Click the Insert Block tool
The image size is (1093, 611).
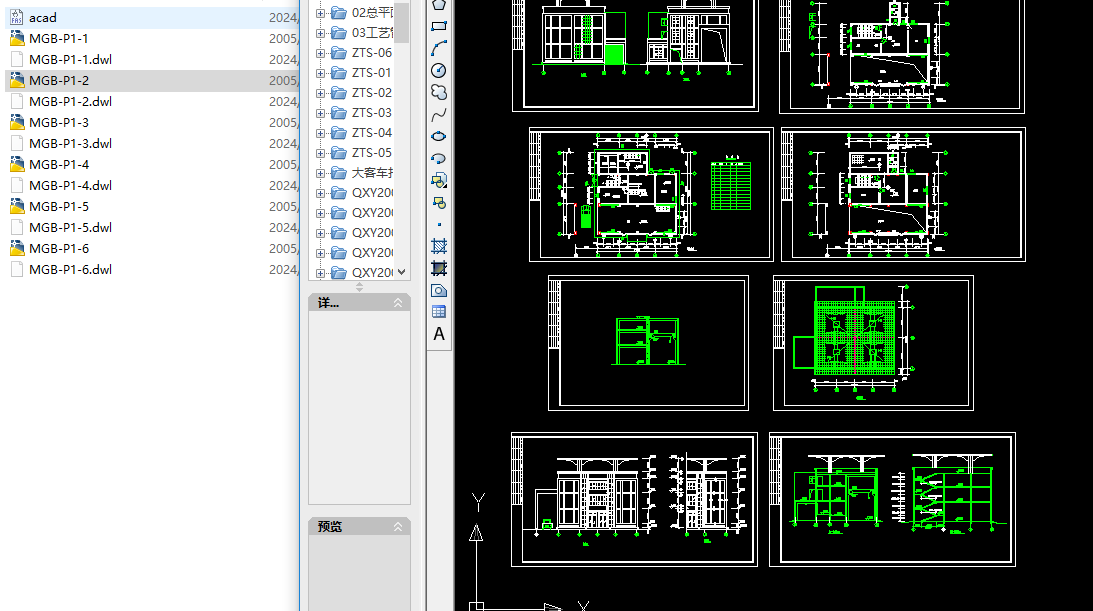pyautogui.click(x=438, y=180)
